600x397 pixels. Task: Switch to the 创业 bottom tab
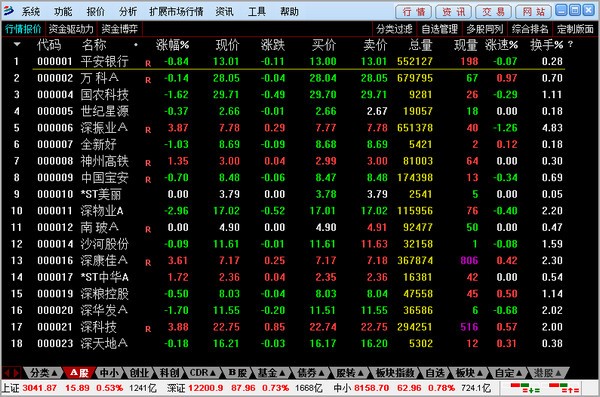139,372
